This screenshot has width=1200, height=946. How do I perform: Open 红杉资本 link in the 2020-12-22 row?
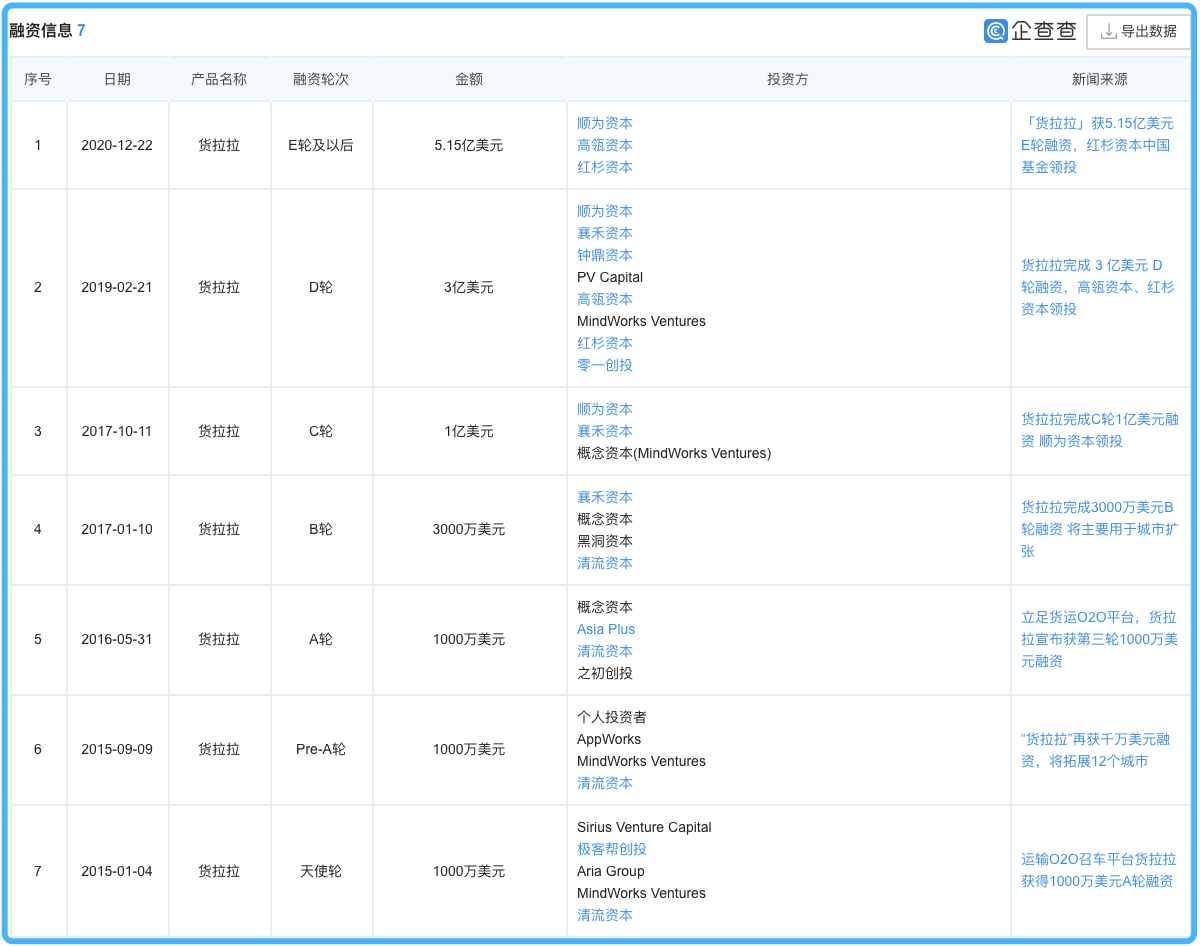tap(604, 167)
